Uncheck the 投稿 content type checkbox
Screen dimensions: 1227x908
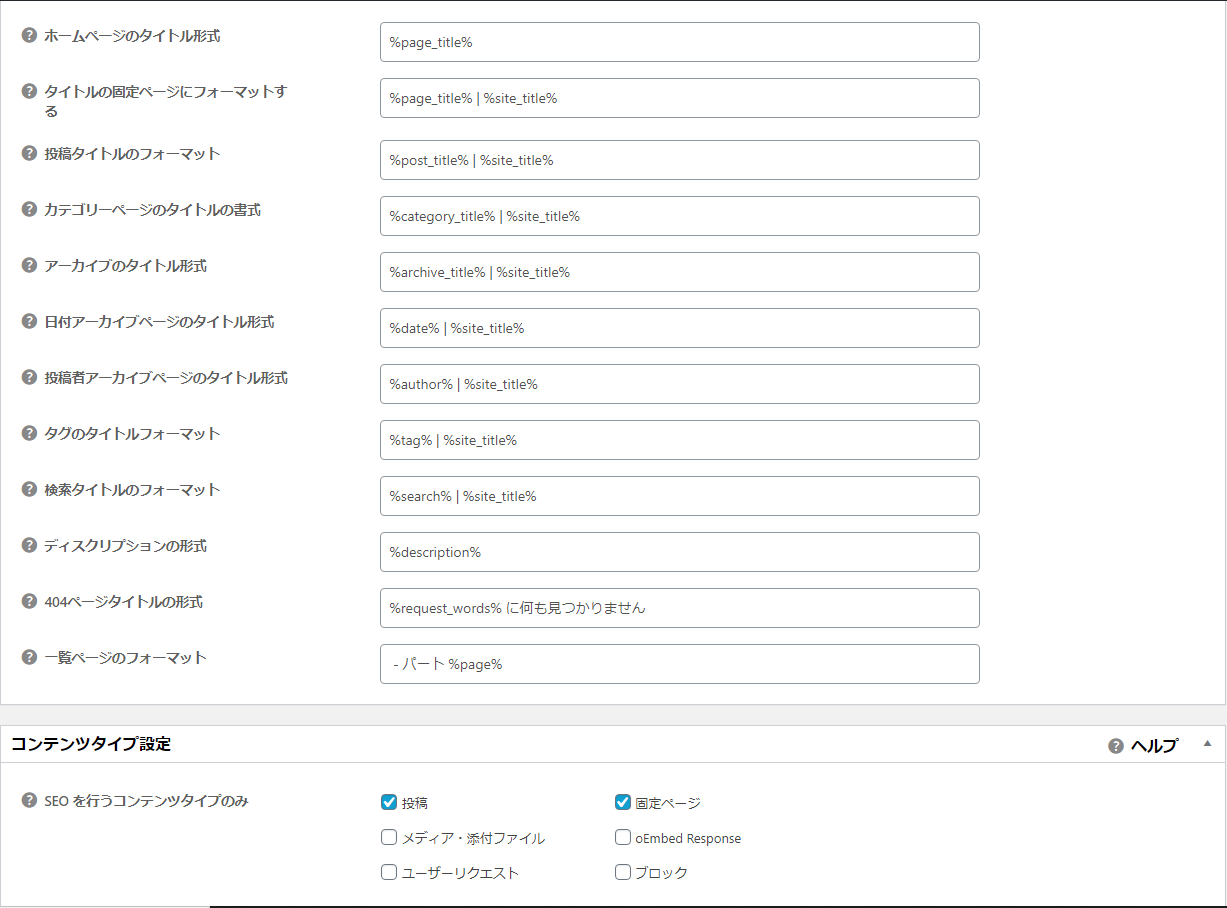(x=389, y=802)
